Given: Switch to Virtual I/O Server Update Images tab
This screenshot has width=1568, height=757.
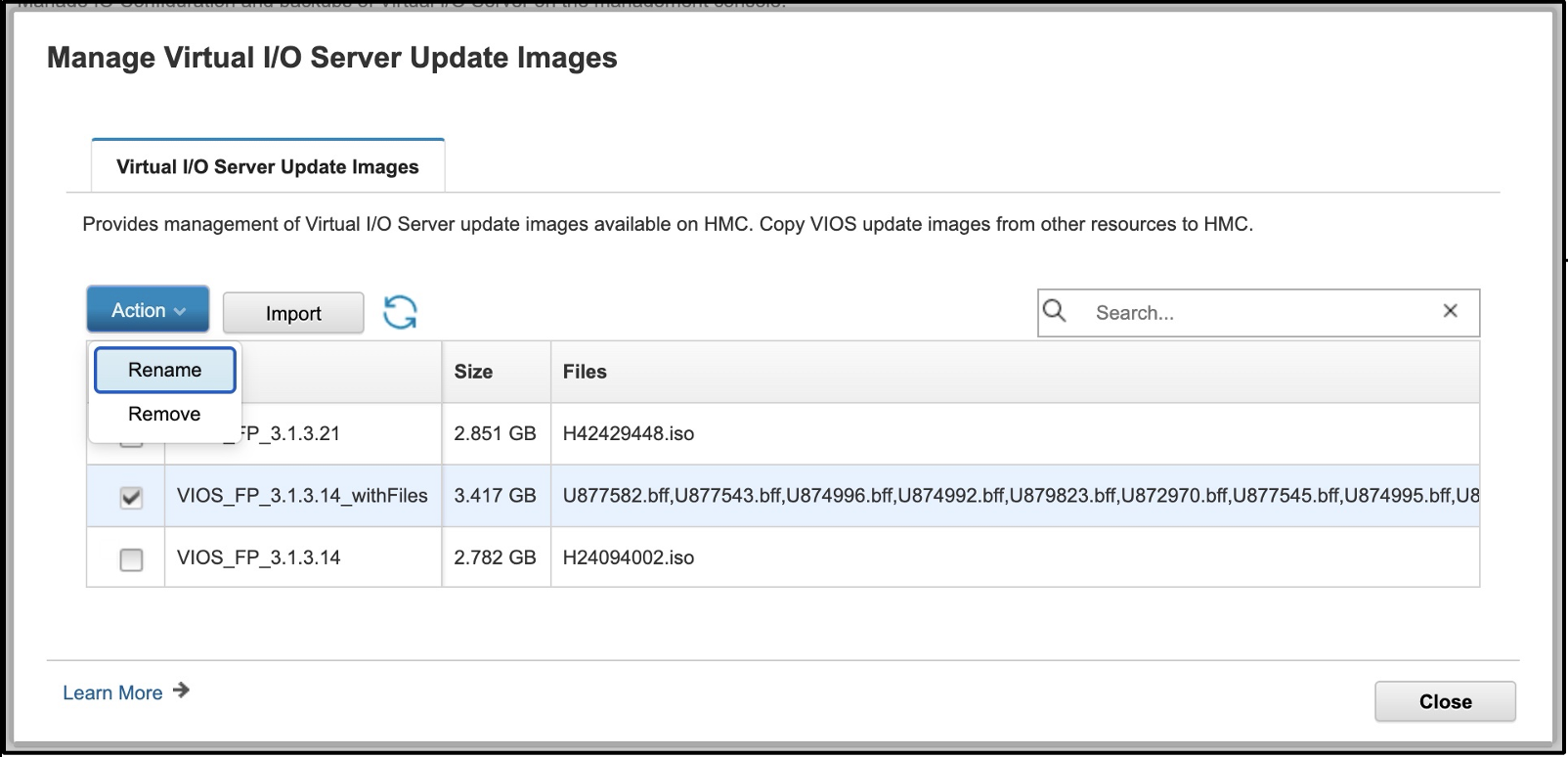Looking at the screenshot, I should point(268,167).
